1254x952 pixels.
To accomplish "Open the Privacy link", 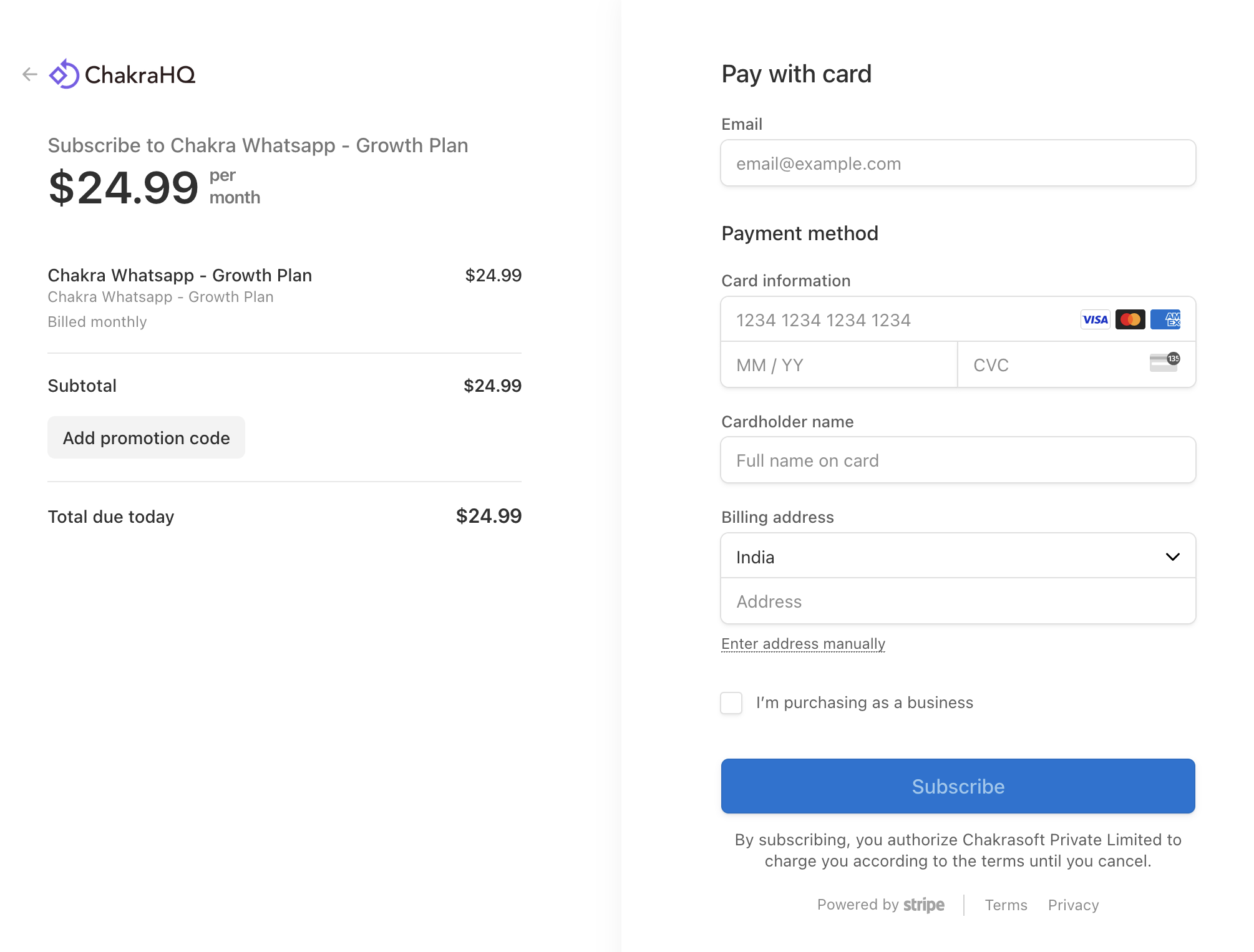I will click(x=1073, y=905).
